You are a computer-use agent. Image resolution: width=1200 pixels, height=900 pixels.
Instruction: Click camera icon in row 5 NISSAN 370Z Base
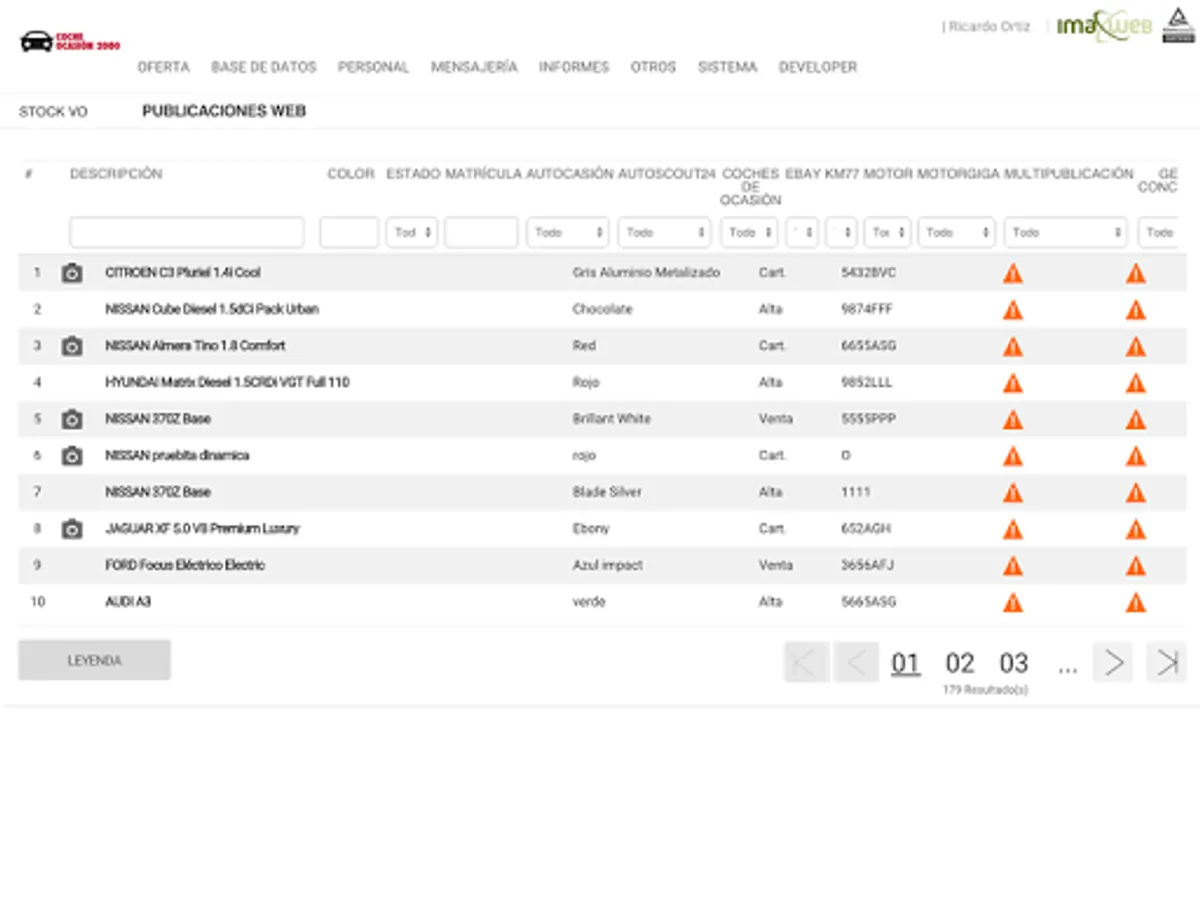coord(72,419)
